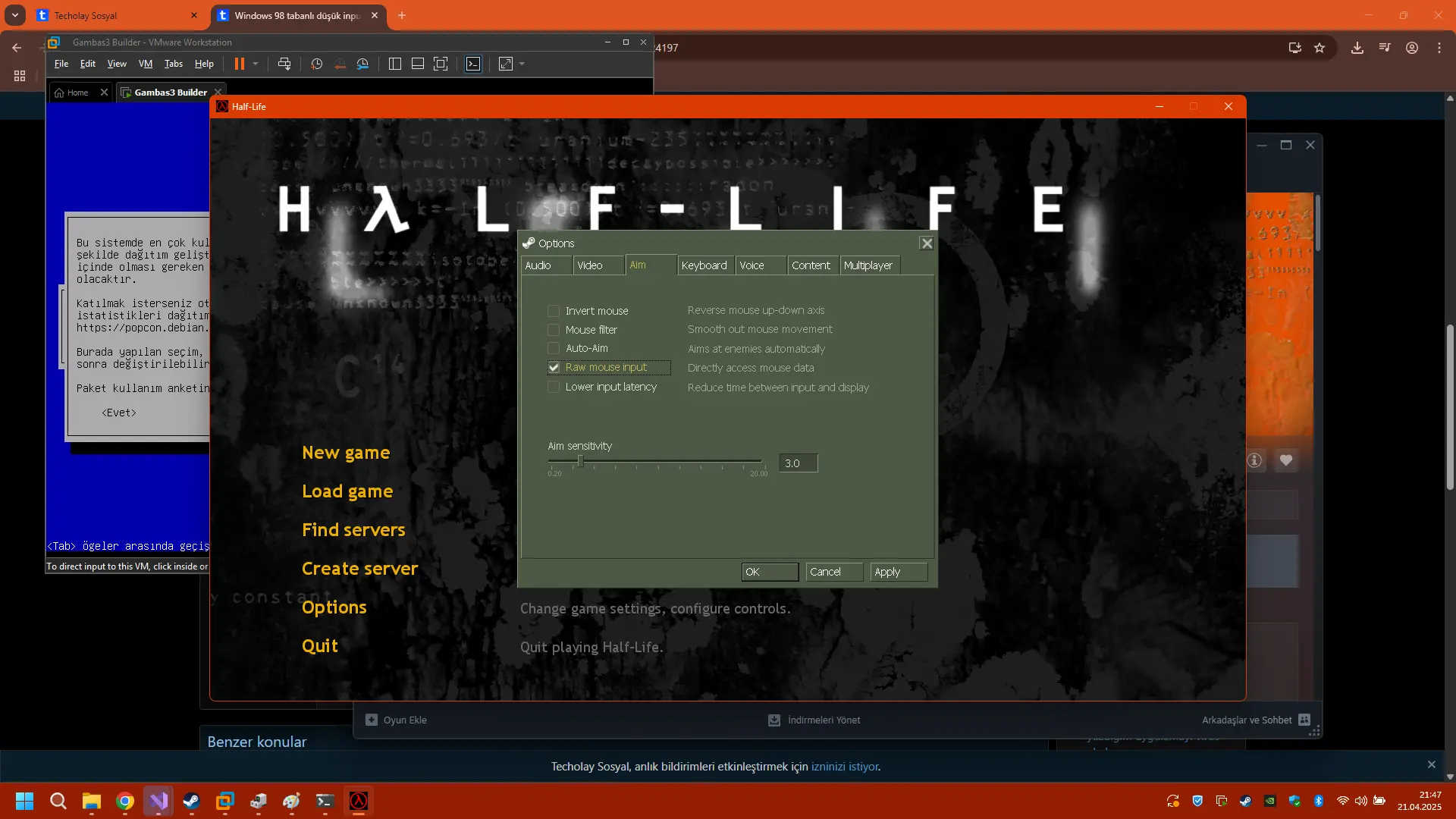Open the VMware power options dropdown arrow

click(x=256, y=64)
